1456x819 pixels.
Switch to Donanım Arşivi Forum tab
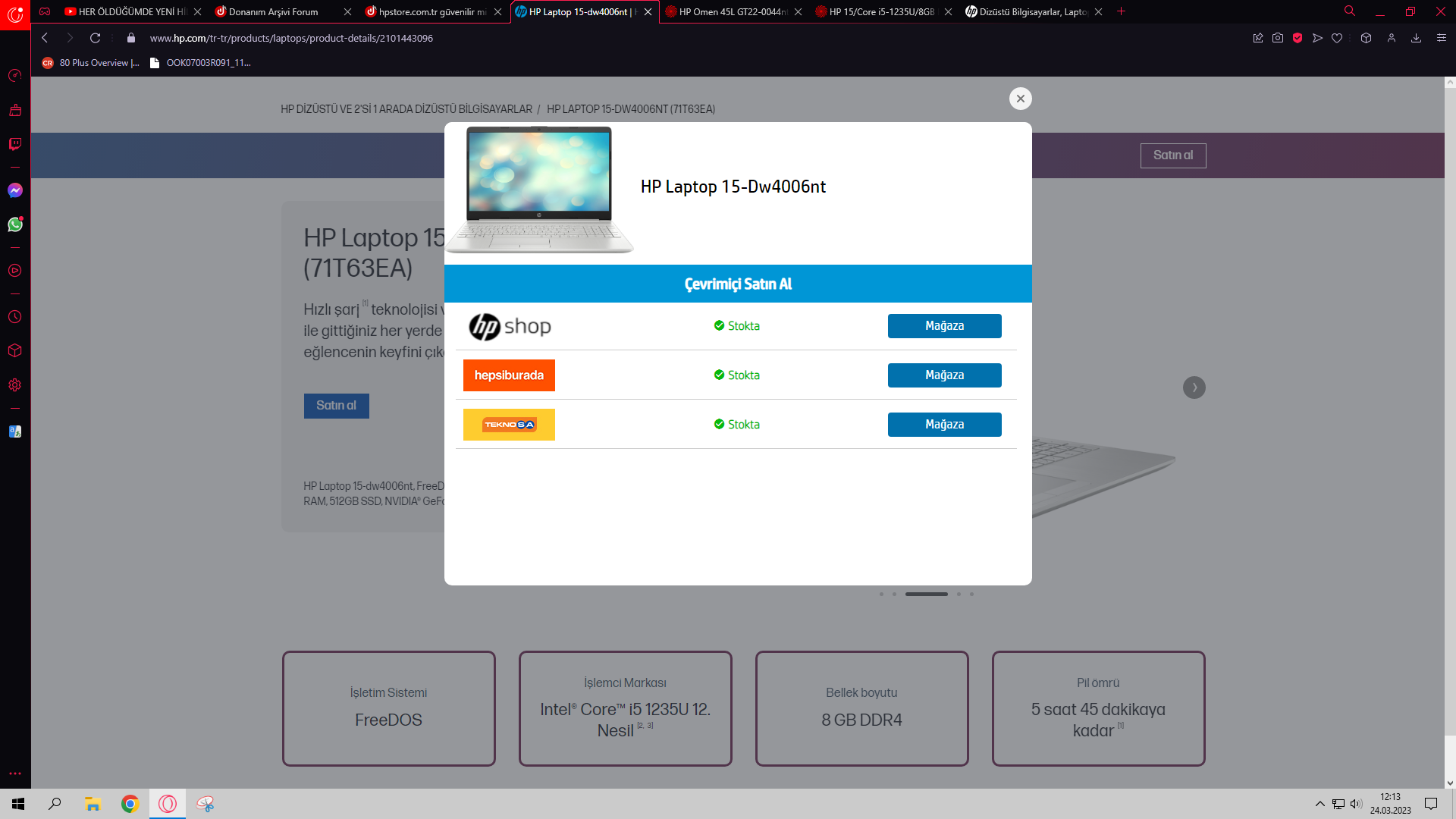274,12
